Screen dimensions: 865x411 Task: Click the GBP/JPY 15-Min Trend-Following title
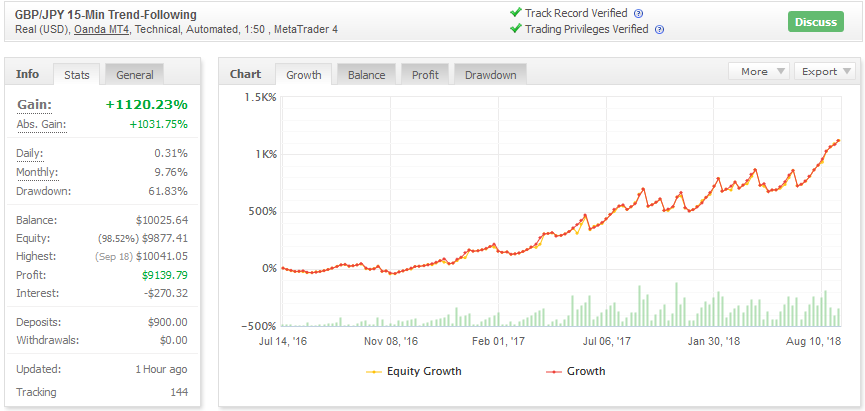106,15
